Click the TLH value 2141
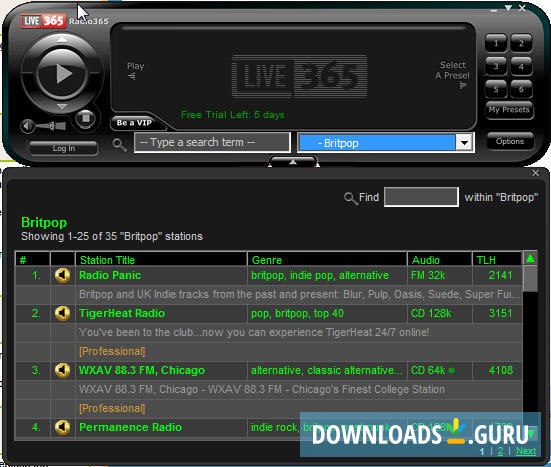Viewport: 551px width, 467px height. 500,275
